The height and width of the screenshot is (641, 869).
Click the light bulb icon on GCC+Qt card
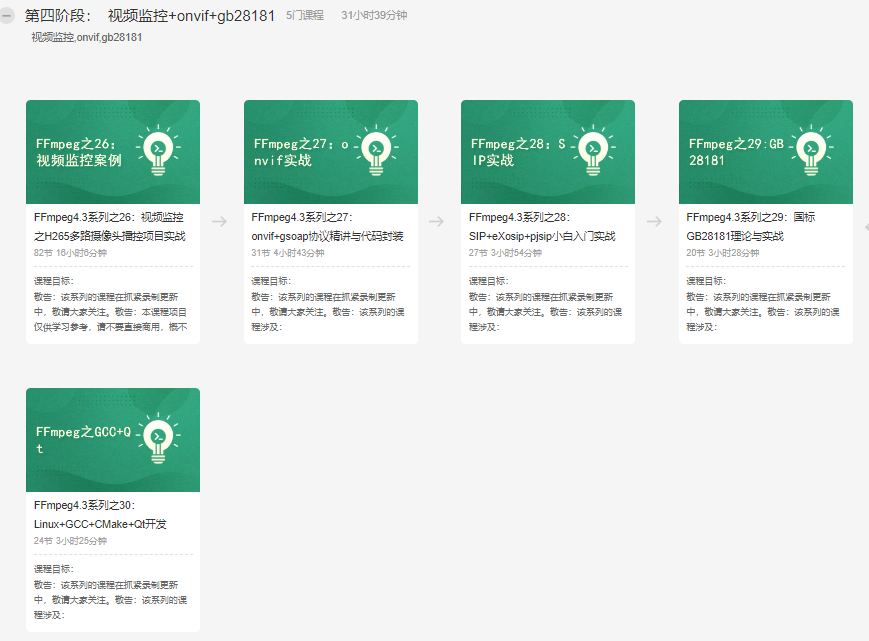[158, 436]
